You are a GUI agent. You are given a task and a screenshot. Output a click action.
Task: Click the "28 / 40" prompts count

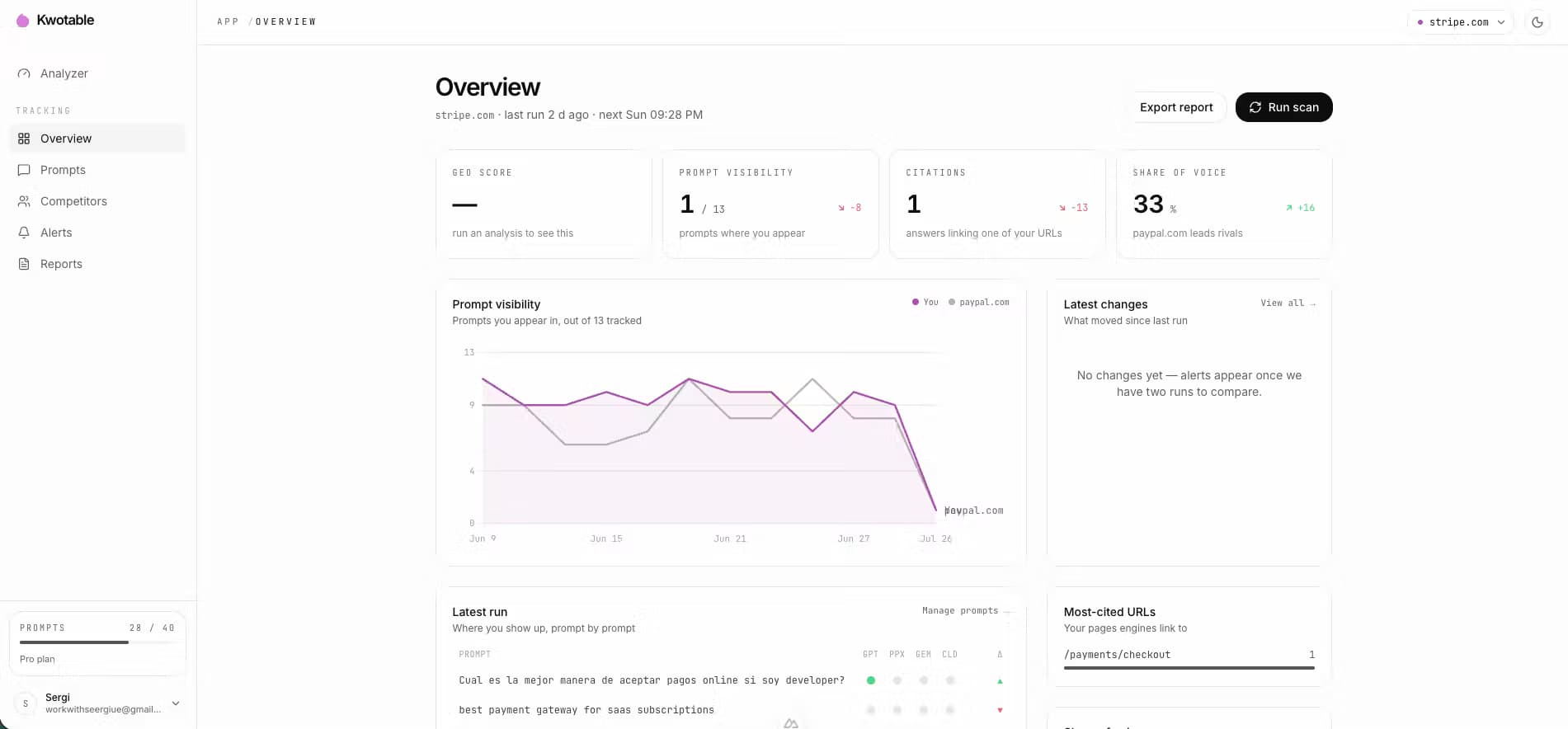(x=152, y=628)
